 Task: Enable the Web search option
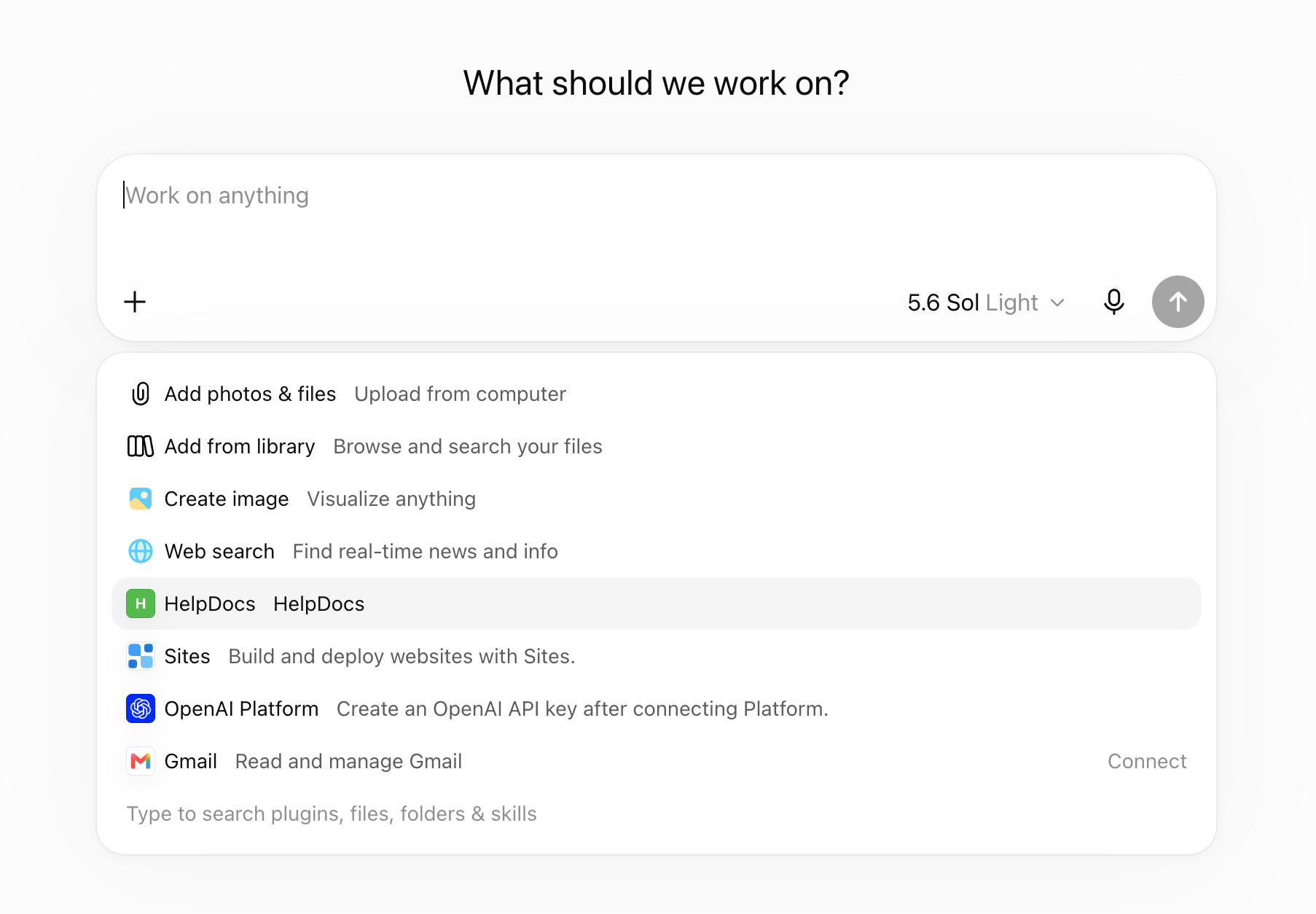tap(656, 551)
